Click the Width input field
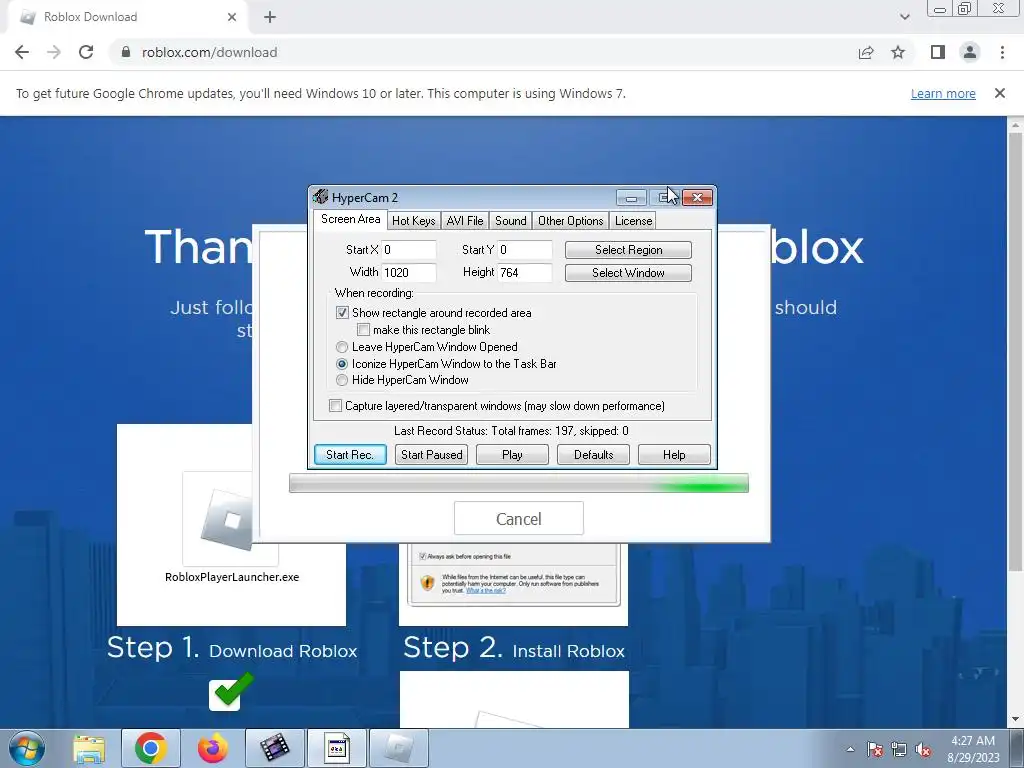 [409, 272]
